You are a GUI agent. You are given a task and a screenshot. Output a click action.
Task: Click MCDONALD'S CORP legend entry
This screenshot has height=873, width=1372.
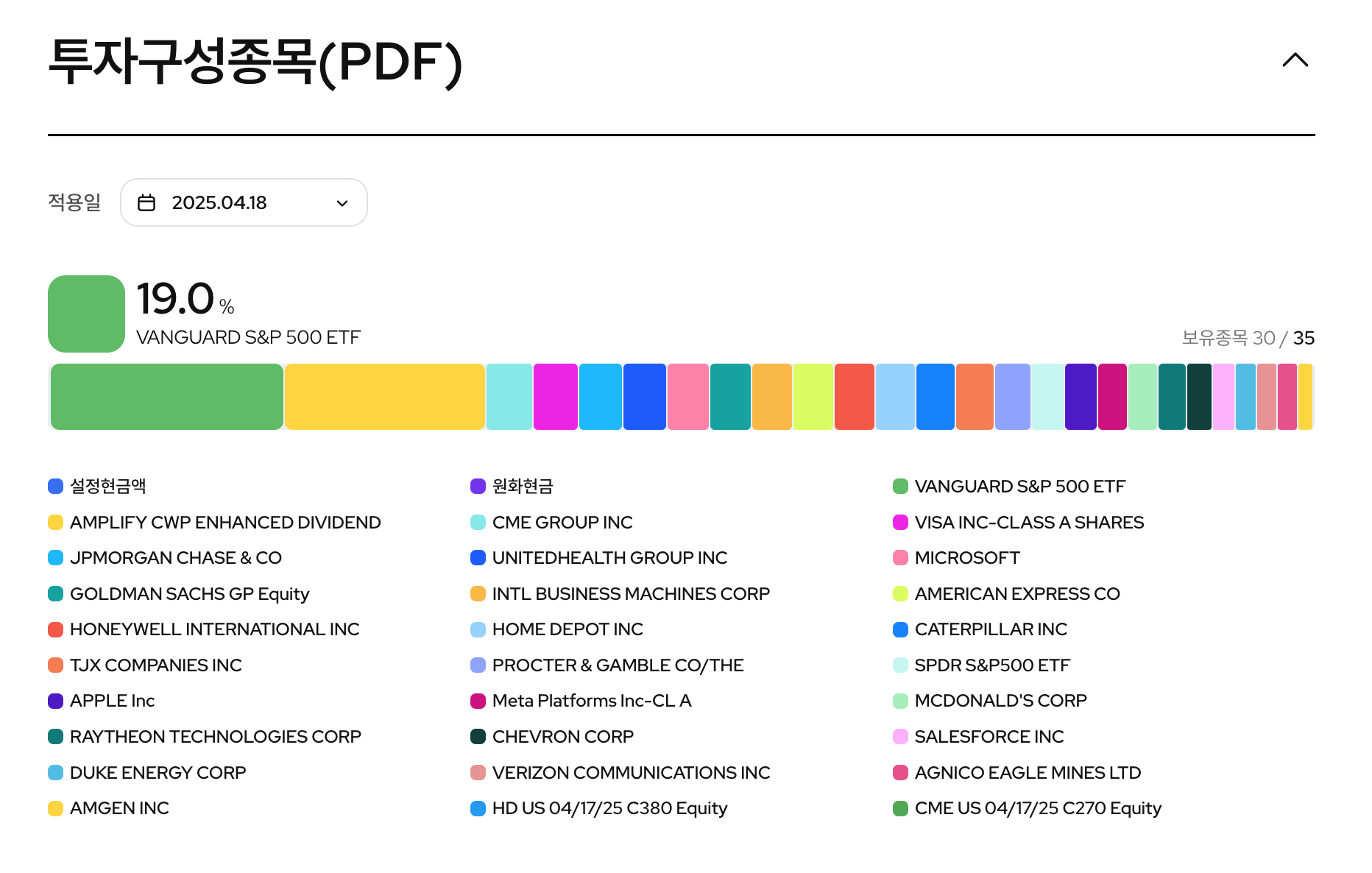pos(990,701)
